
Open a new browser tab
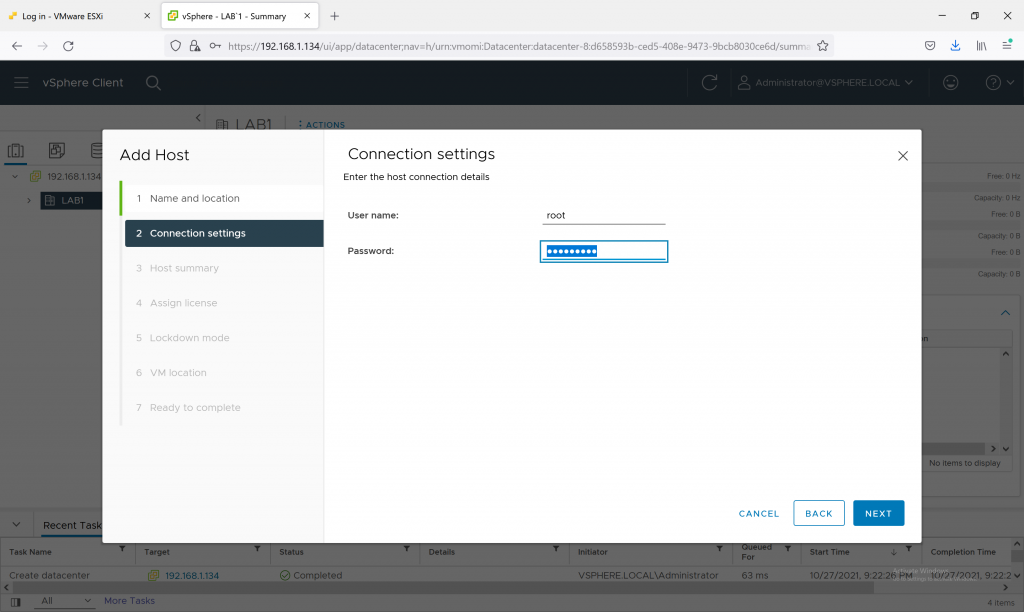334,16
